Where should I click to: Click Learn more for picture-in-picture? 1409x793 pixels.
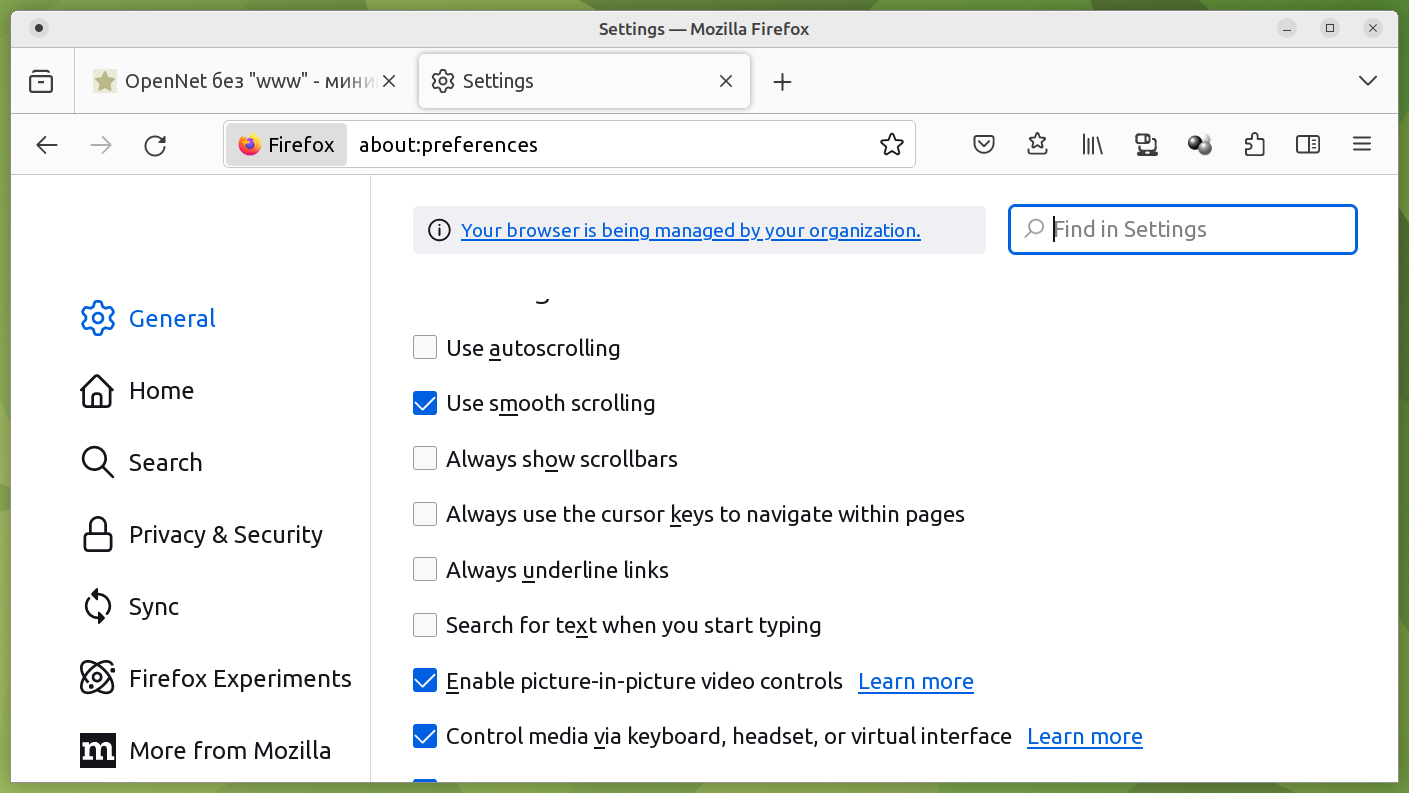coord(915,682)
